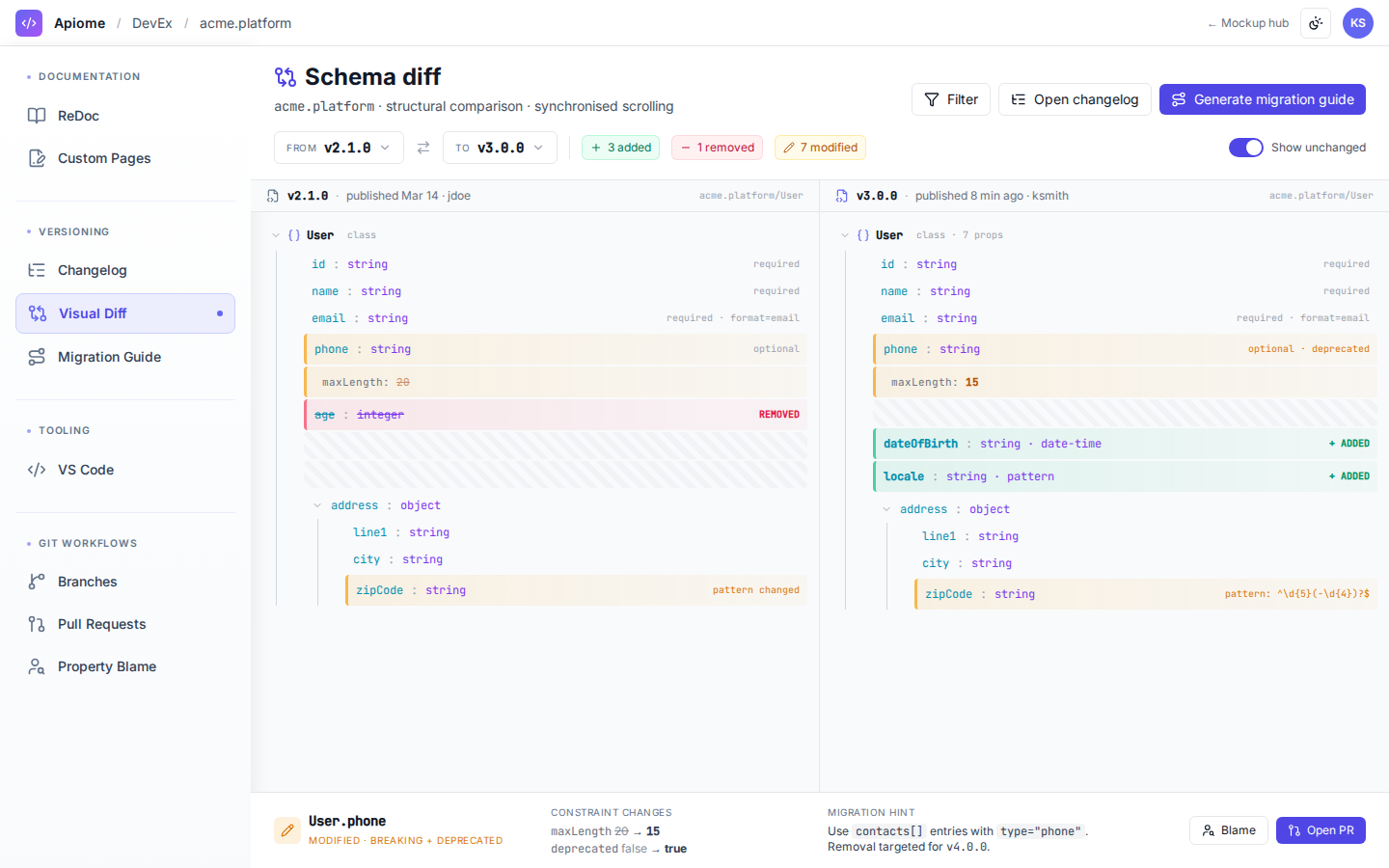Click id string row in right pane
This screenshot has height=868, width=1389.
1125,264
